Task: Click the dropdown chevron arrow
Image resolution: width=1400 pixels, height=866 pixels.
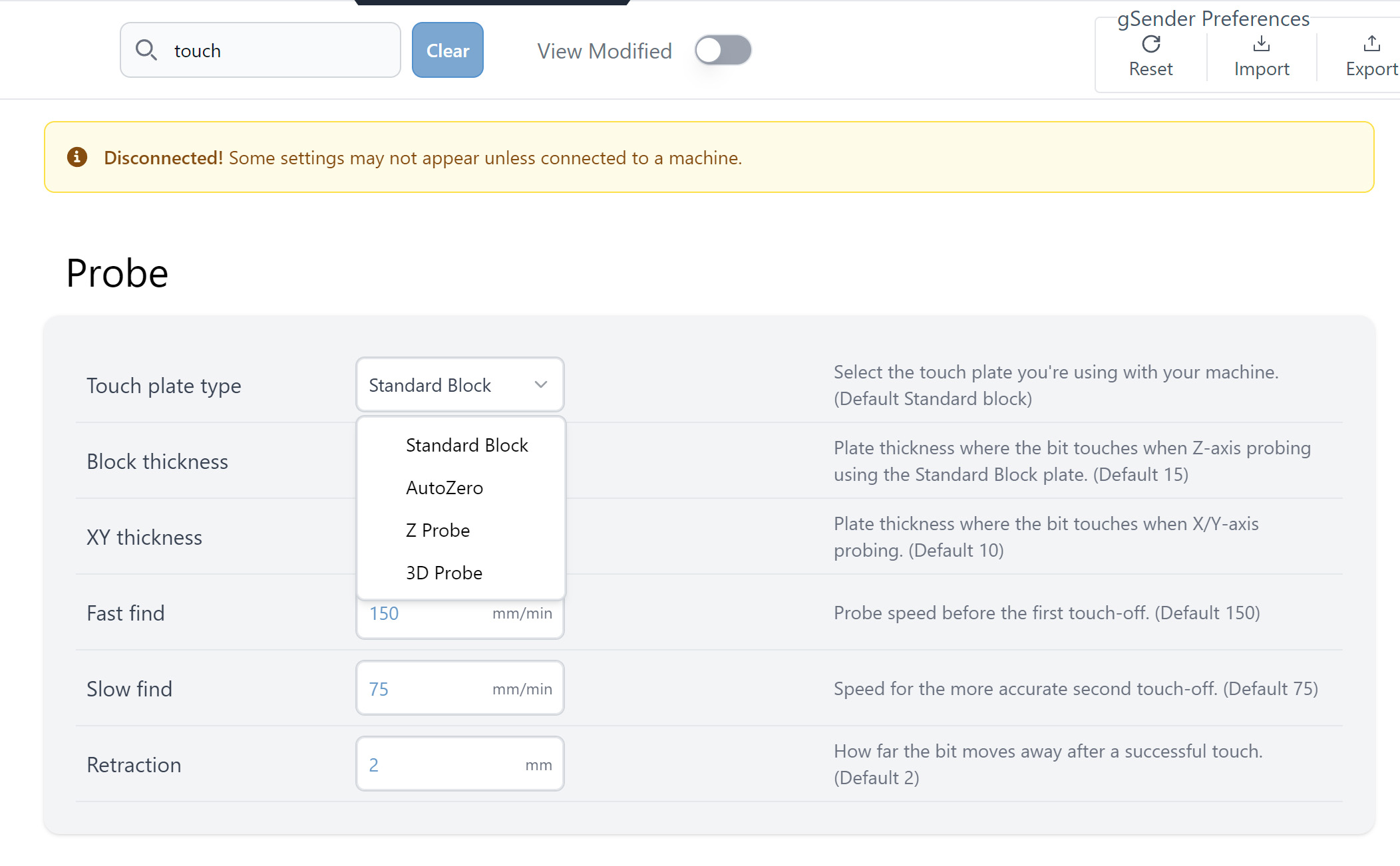Action: (x=541, y=385)
